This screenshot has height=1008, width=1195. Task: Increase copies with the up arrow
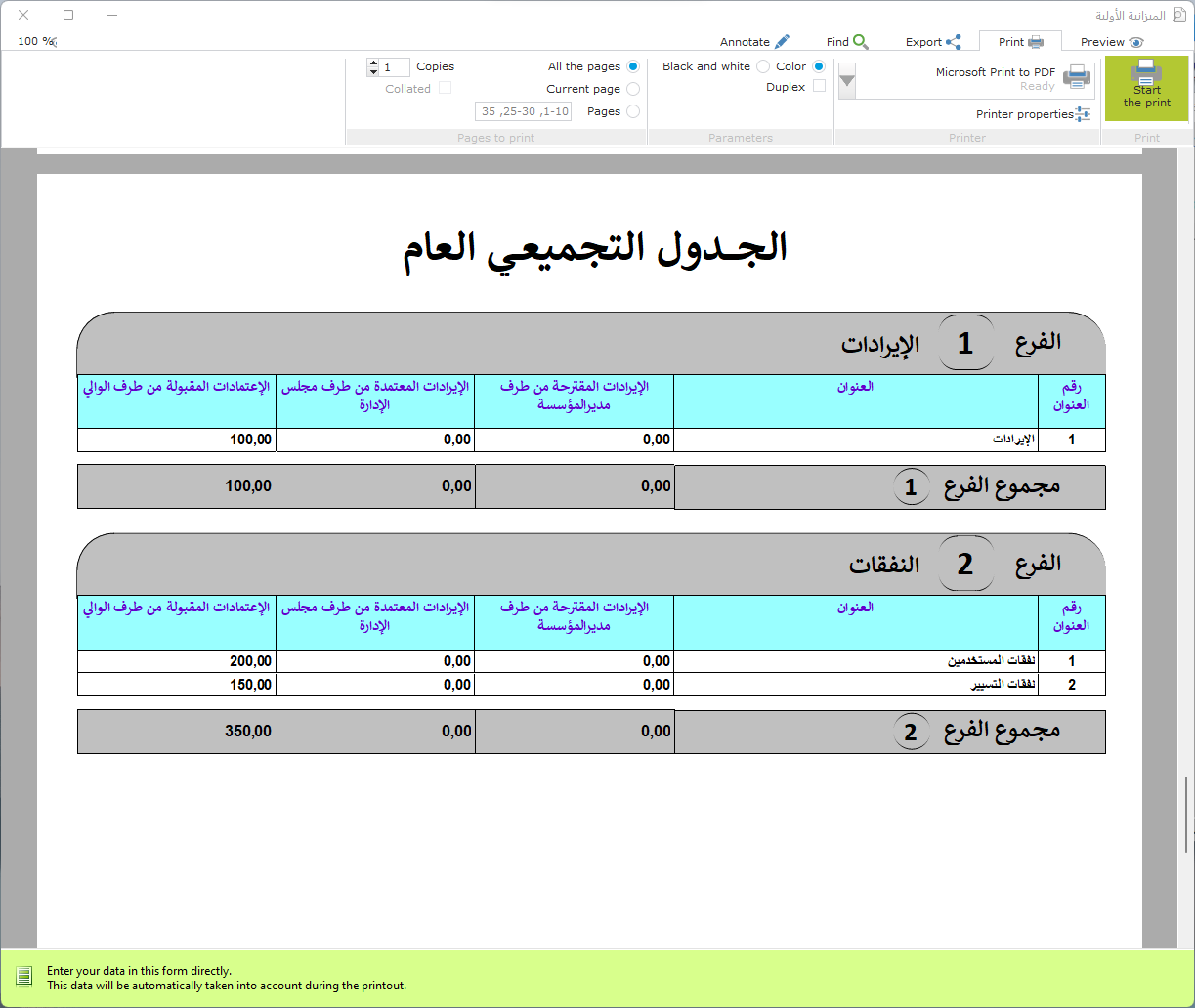373,63
